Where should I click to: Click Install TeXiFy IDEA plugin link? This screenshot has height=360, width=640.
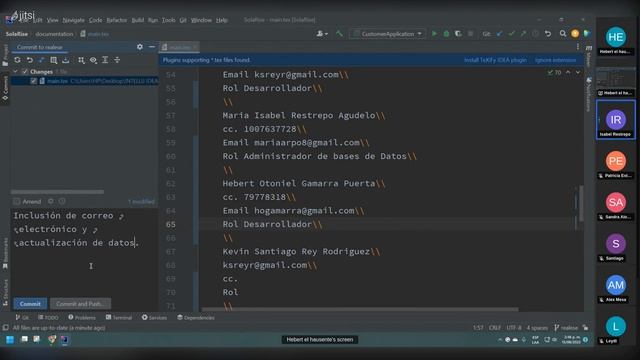(495, 60)
